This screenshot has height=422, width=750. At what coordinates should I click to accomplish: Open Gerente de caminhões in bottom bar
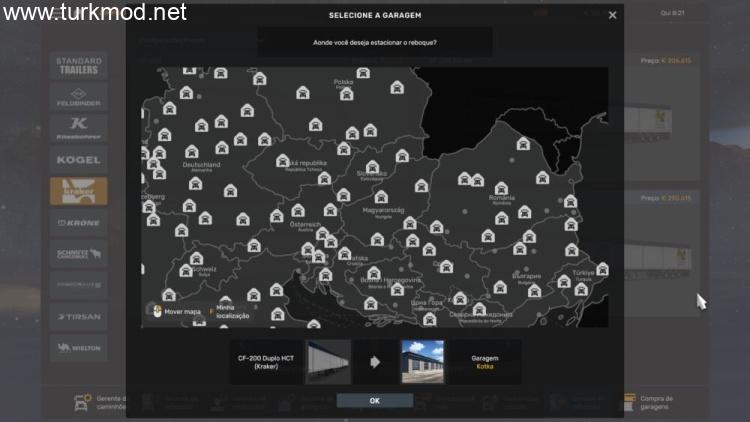click(x=100, y=402)
